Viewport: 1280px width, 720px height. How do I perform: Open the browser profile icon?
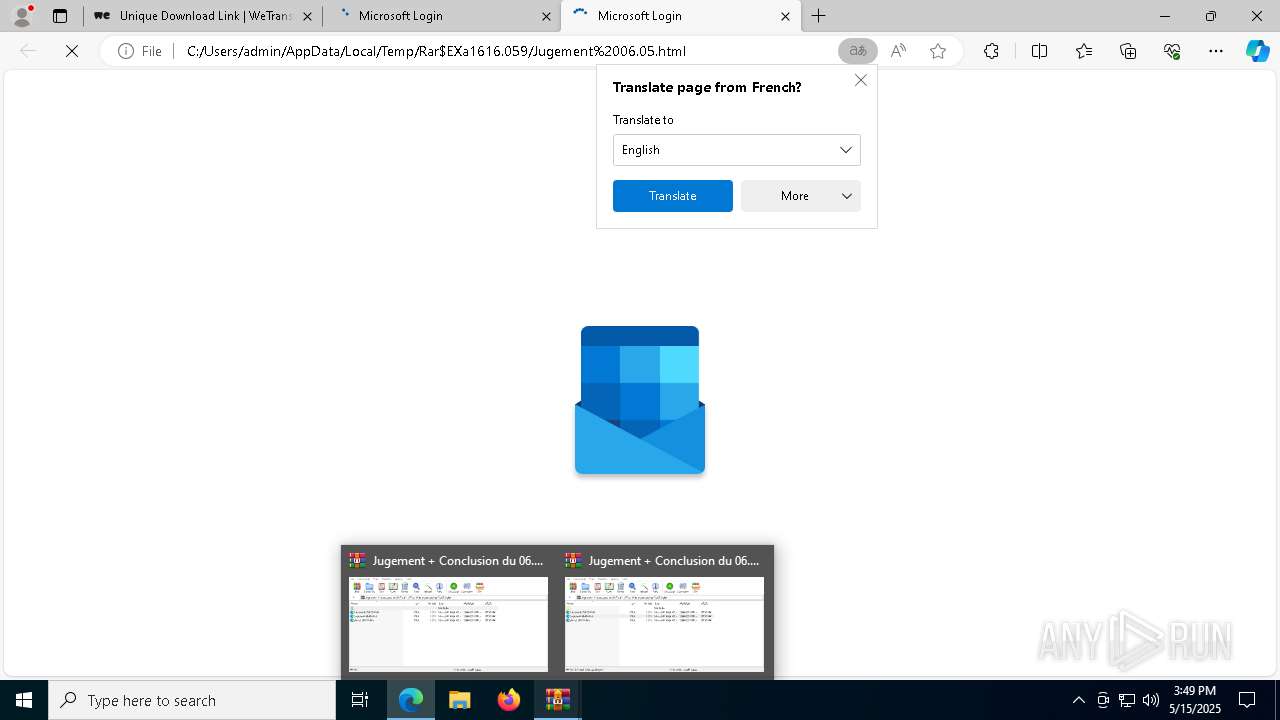[x=22, y=16]
